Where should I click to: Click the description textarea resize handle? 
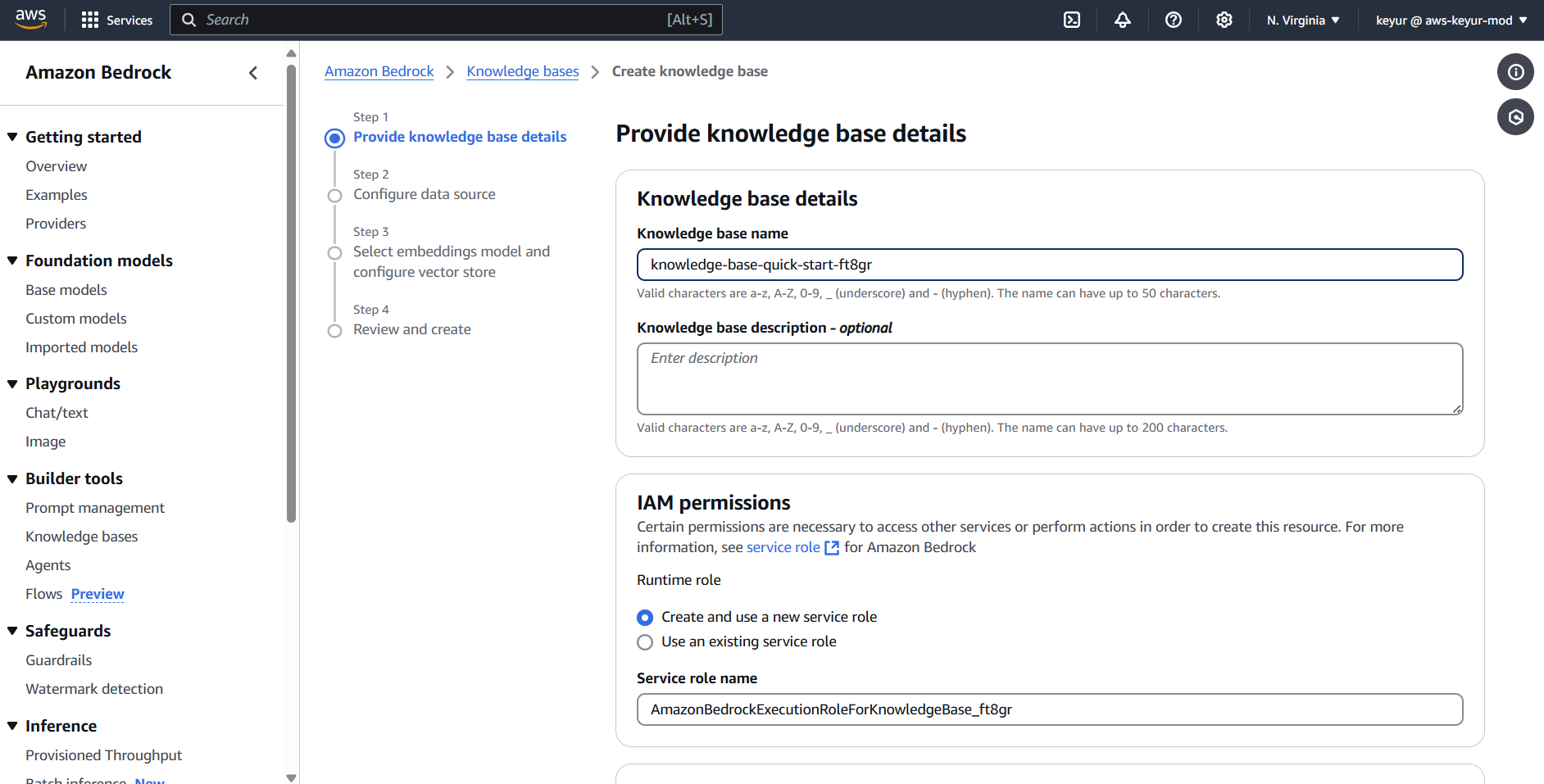1457,409
